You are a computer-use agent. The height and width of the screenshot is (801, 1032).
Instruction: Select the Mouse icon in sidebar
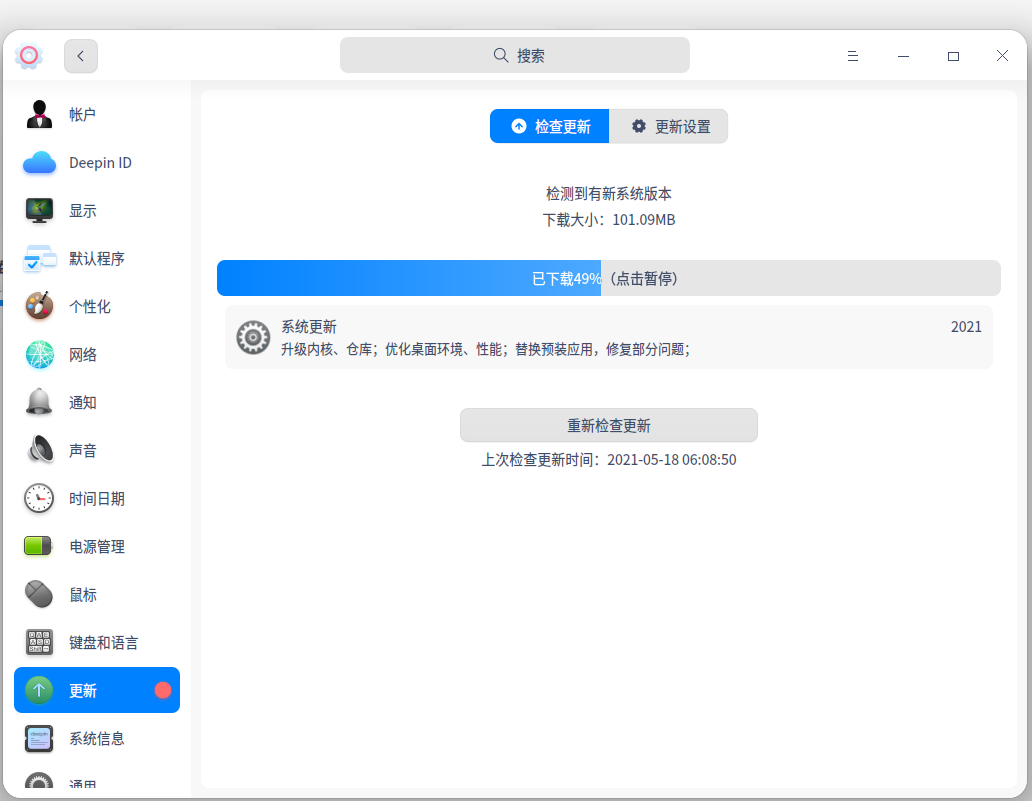[39, 594]
